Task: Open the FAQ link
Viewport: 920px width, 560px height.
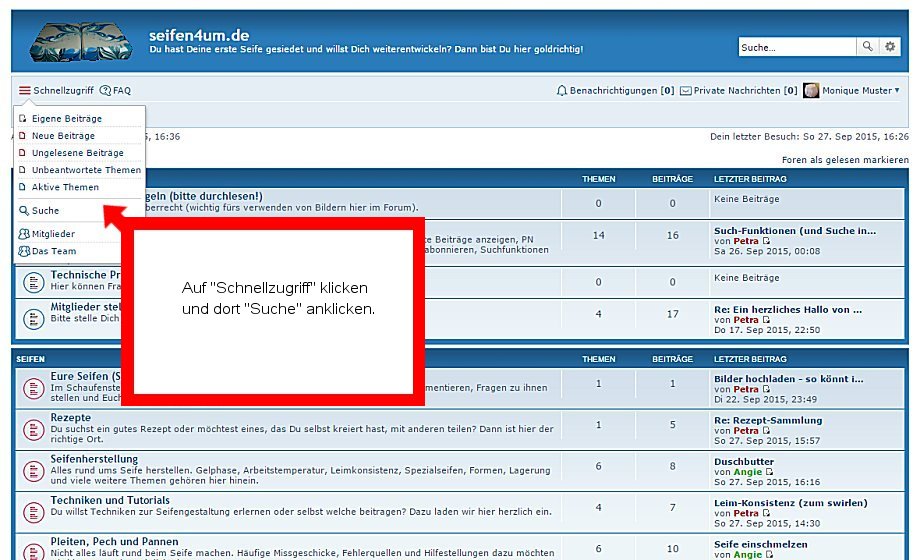Action: tap(121, 91)
